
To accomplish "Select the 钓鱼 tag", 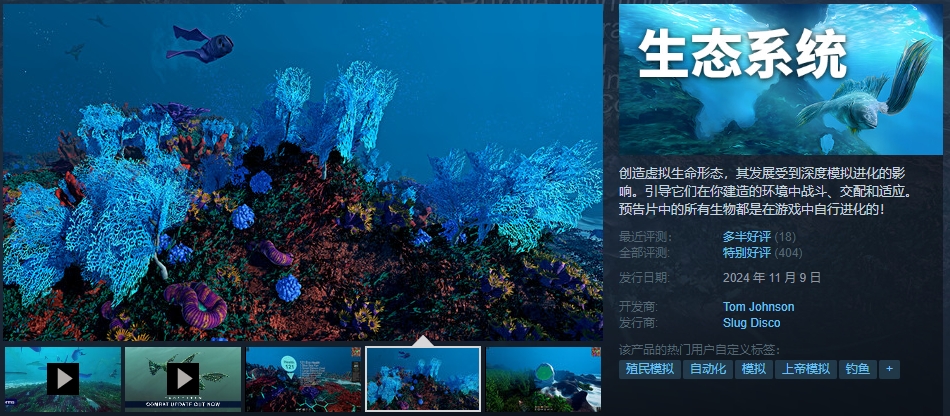I will (x=857, y=369).
